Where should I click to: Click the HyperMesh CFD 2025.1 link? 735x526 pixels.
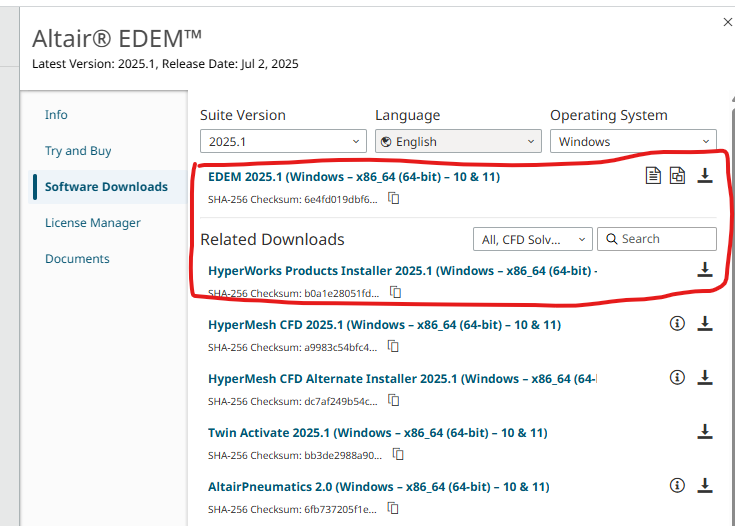pyautogui.click(x=384, y=325)
